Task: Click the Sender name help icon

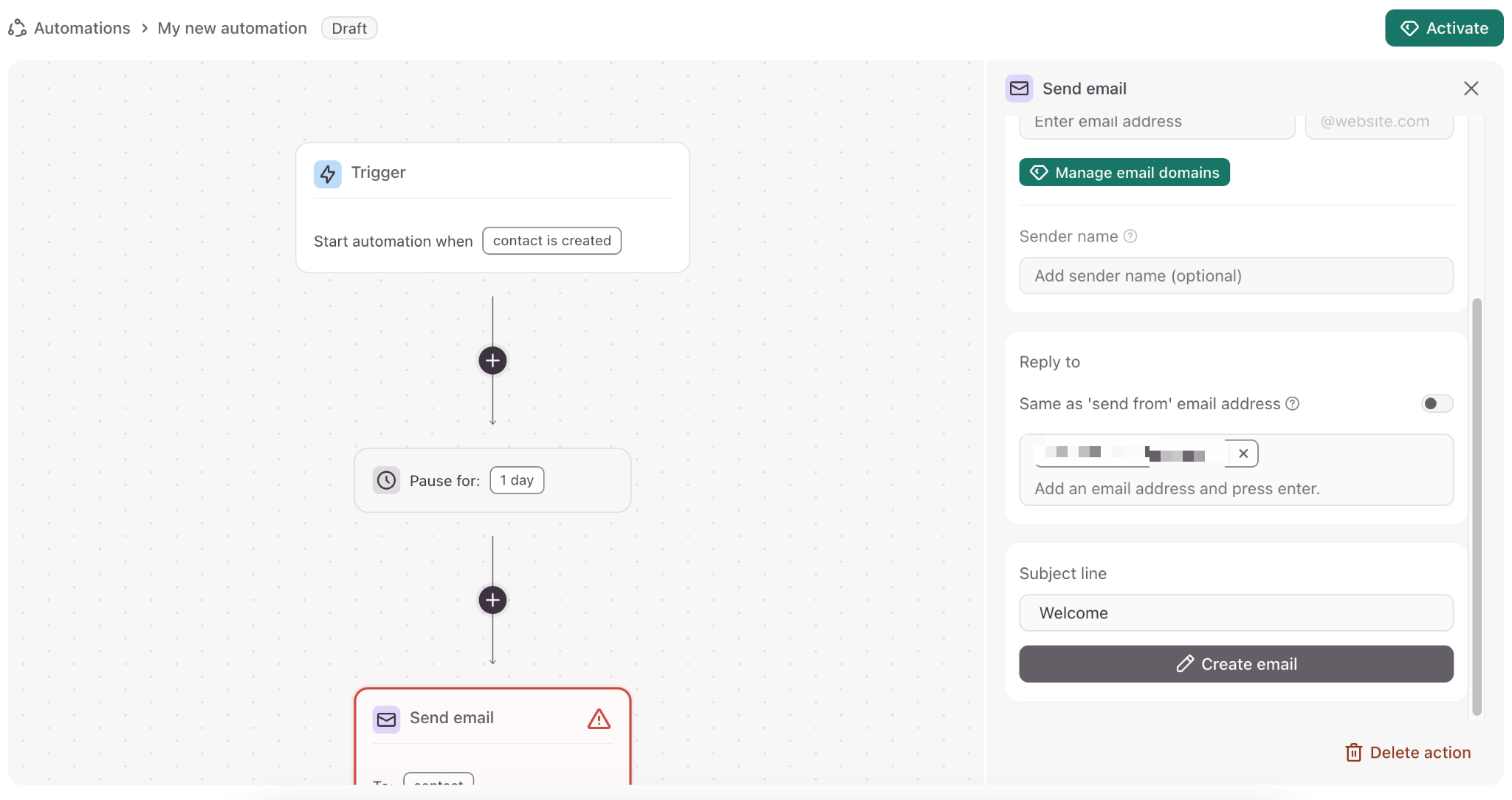Action: pos(1130,236)
